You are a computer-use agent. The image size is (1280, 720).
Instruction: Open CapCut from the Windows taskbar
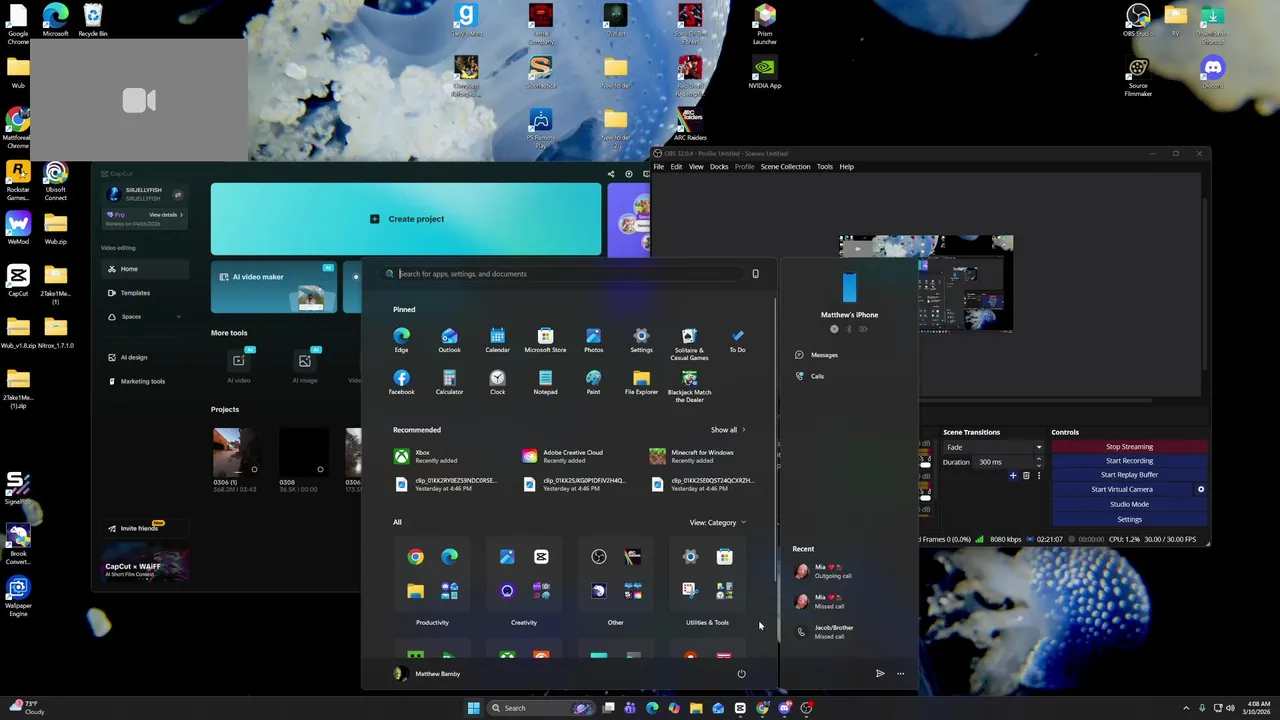click(740, 708)
